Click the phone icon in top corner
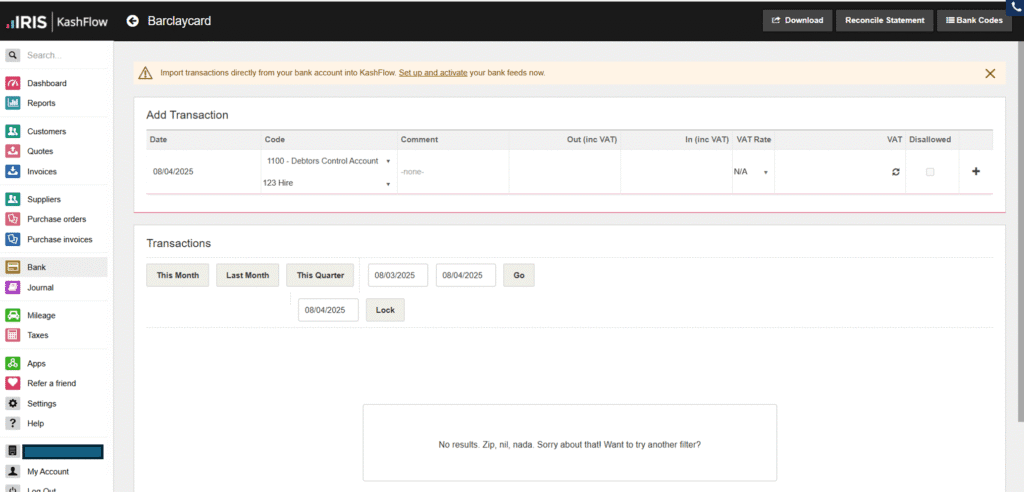This screenshot has width=1024, height=492. (x=1015, y=6)
